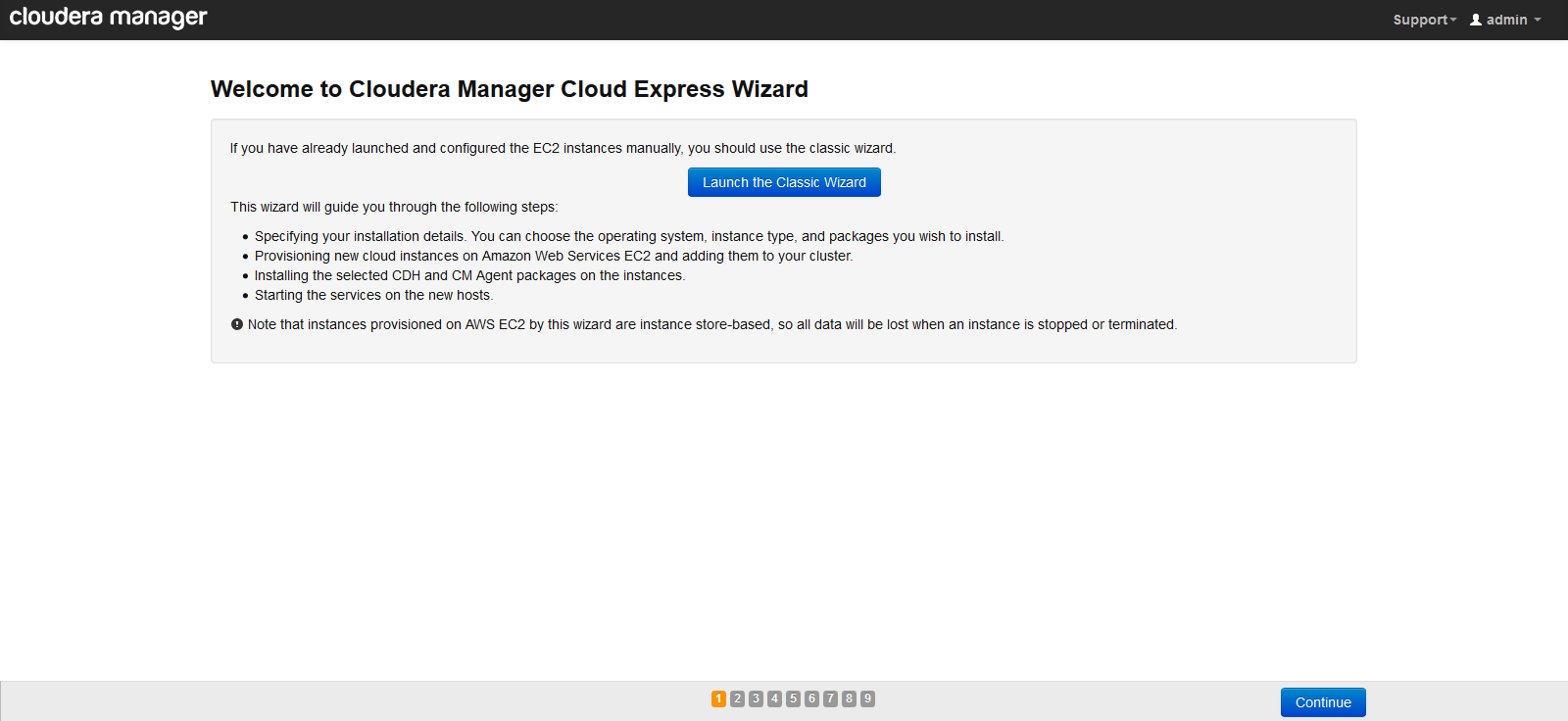Viewport: 1568px width, 721px height.
Task: Go to wizard step 6
Action: (x=811, y=698)
